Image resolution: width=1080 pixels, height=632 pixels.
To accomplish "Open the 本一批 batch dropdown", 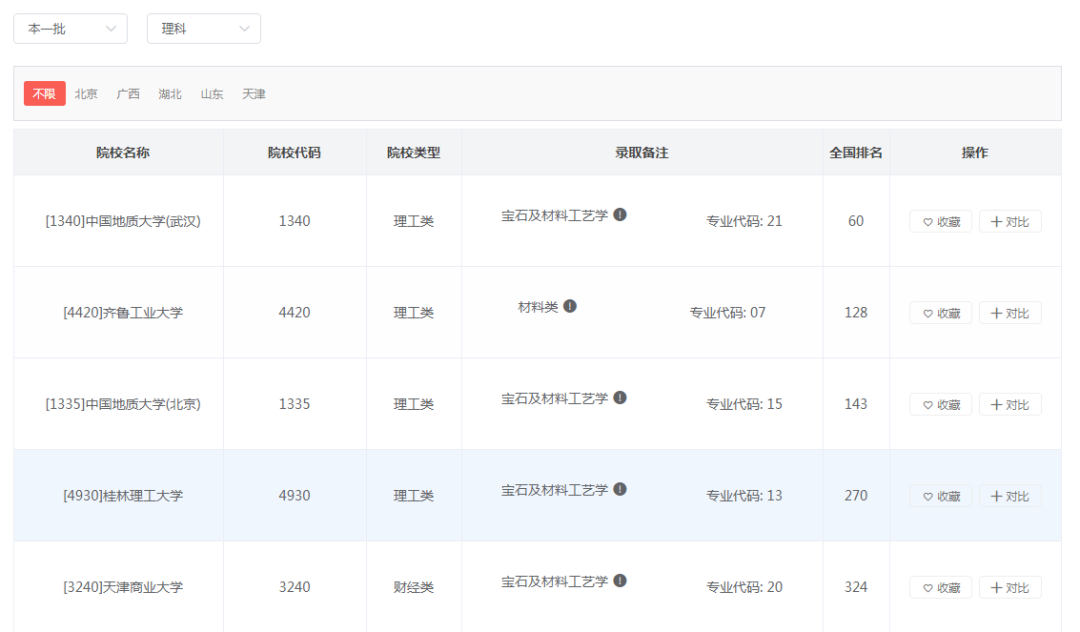I will tap(70, 29).
